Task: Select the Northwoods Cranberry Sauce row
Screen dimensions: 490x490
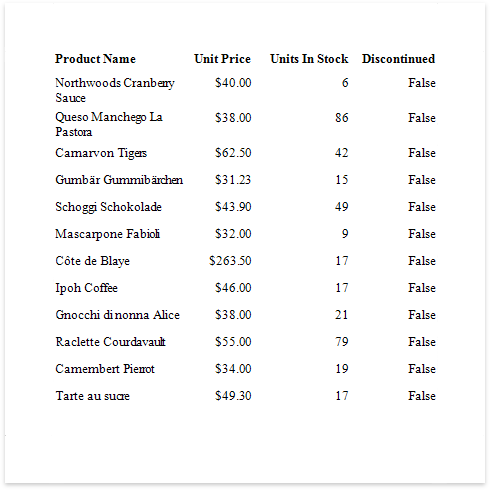Action: click(x=245, y=90)
